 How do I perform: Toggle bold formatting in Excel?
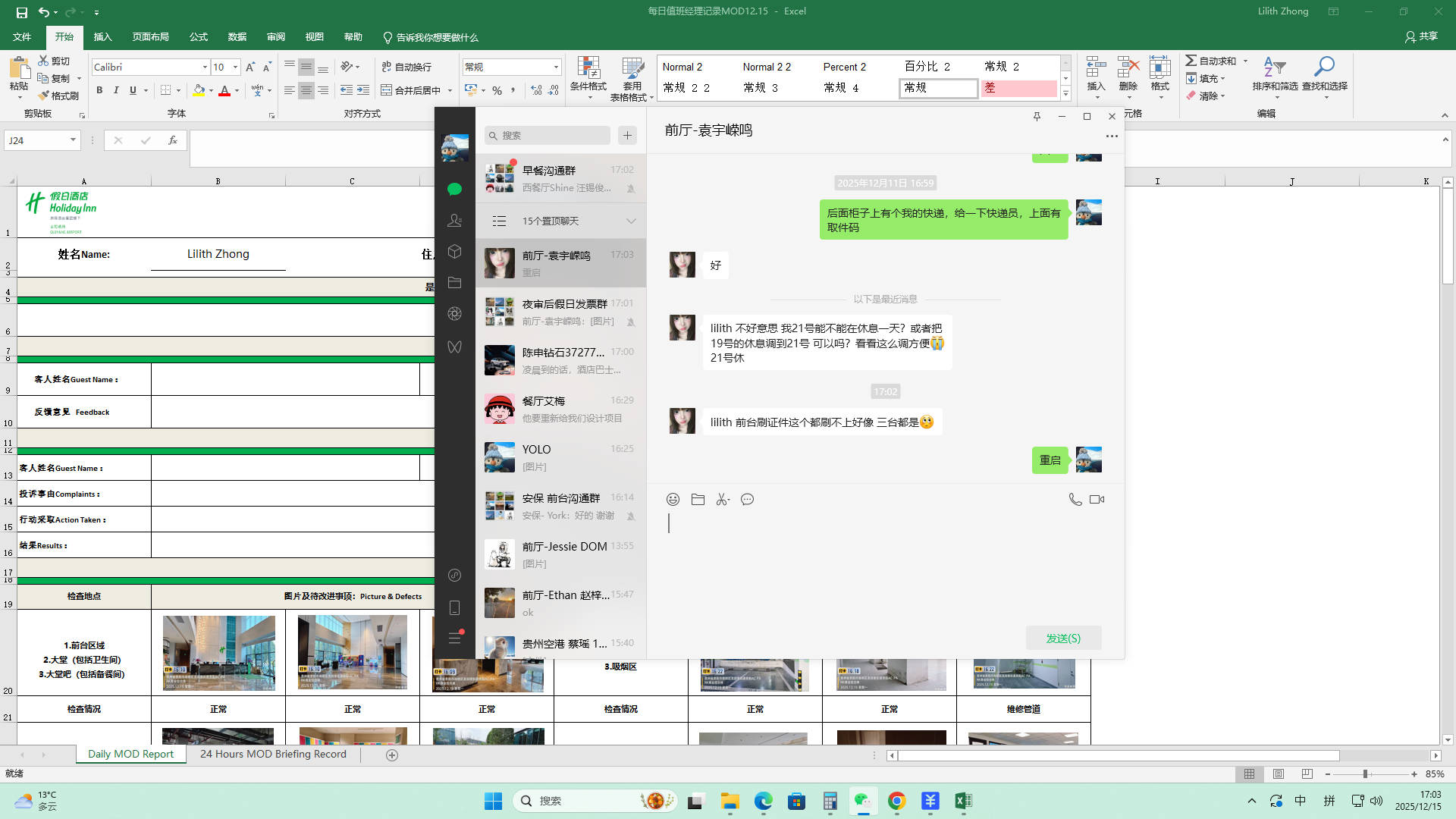(99, 90)
